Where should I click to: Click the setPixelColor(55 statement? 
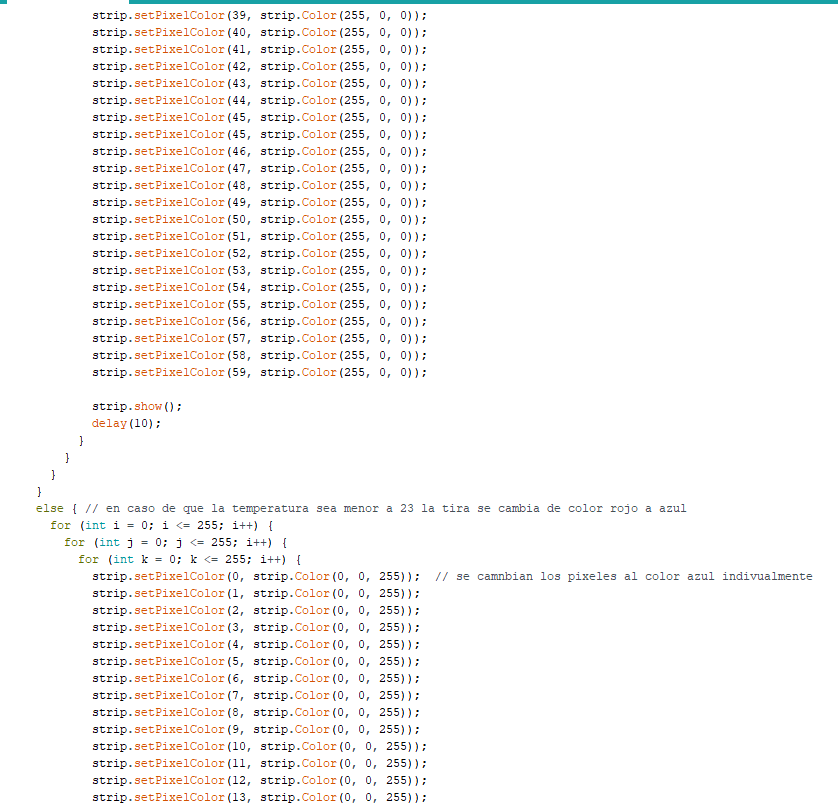click(259, 305)
